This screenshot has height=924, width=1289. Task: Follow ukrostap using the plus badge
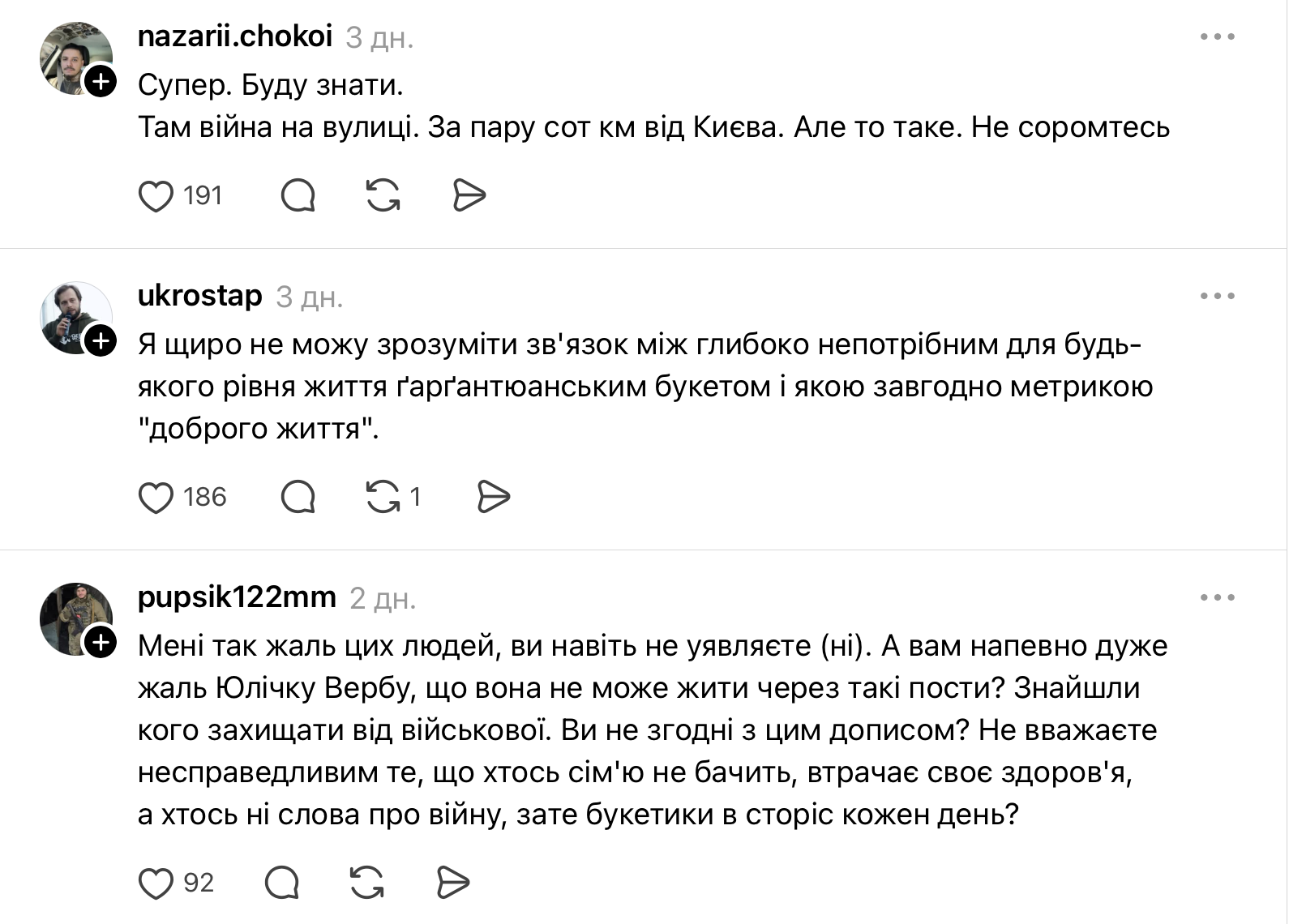tap(101, 341)
